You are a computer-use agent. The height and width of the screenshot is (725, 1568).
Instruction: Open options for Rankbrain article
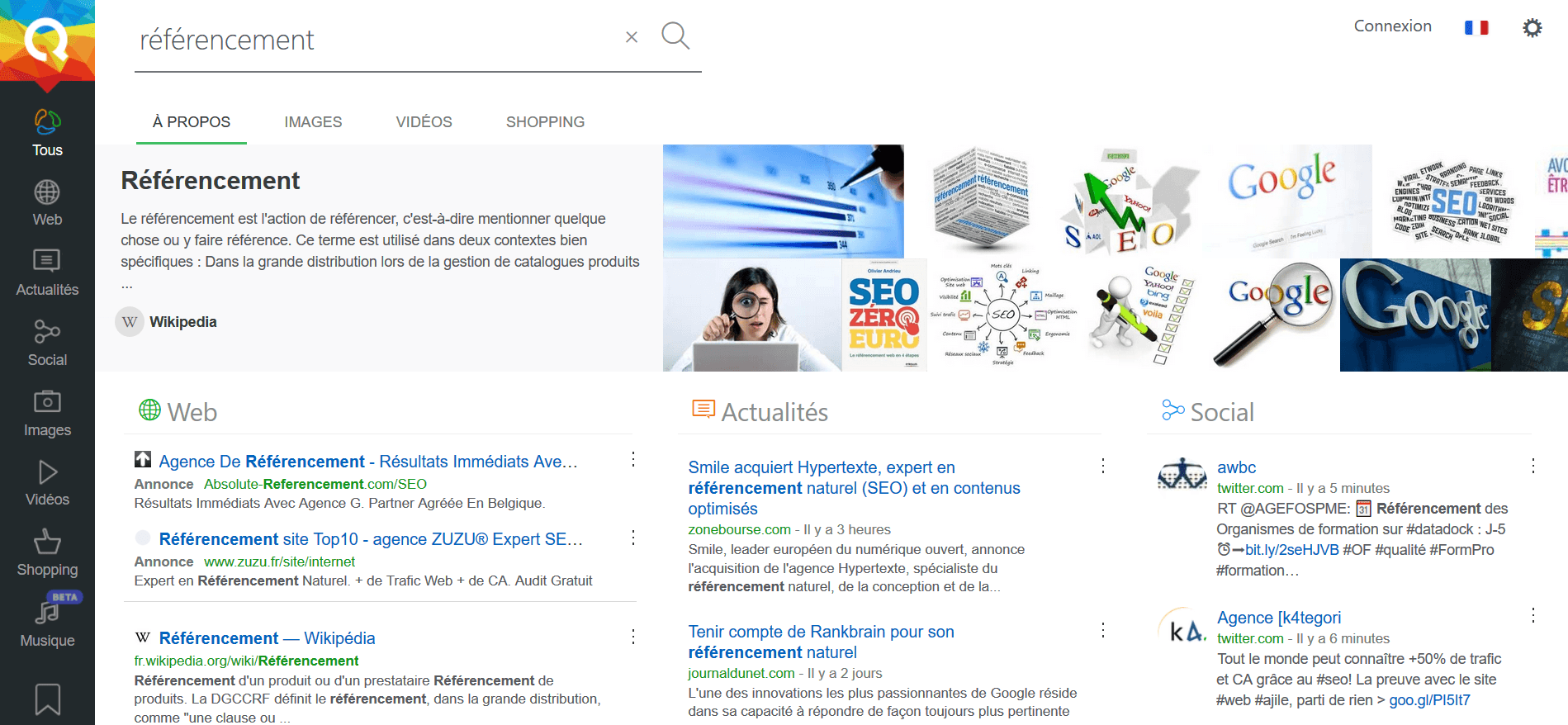click(1103, 630)
